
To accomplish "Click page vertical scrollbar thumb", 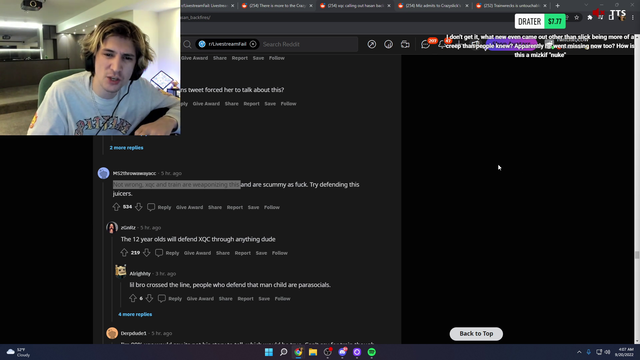I will 637,255.
